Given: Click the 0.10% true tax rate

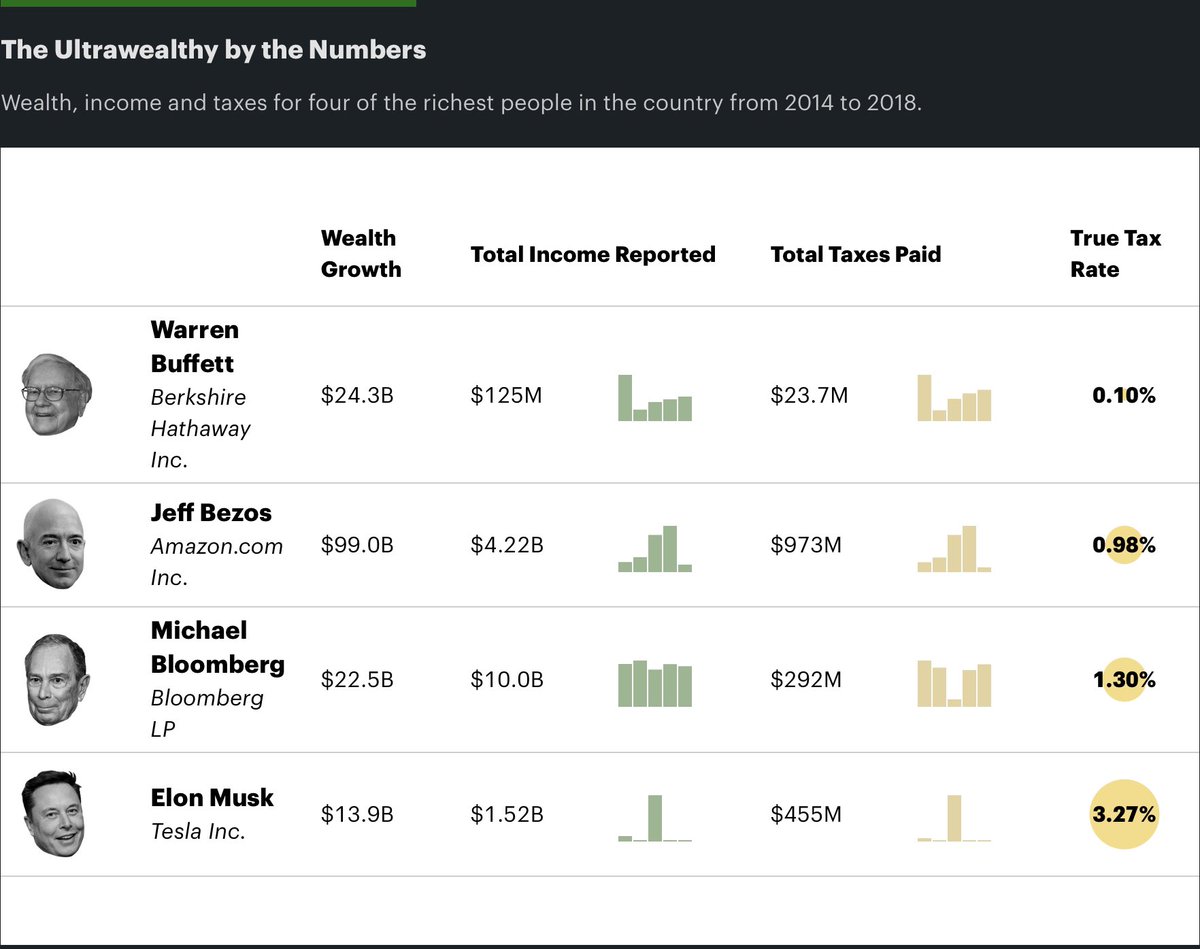Looking at the screenshot, I should (x=1124, y=396).
